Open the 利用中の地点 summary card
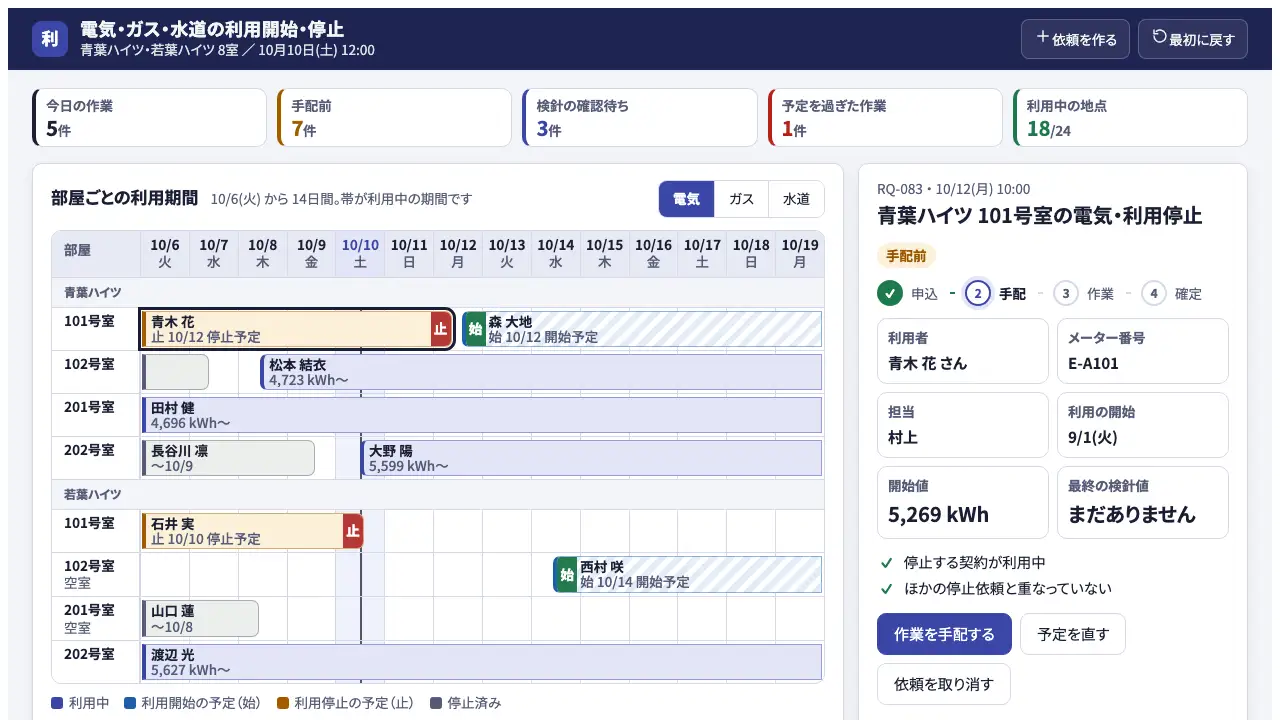 pos(1130,118)
